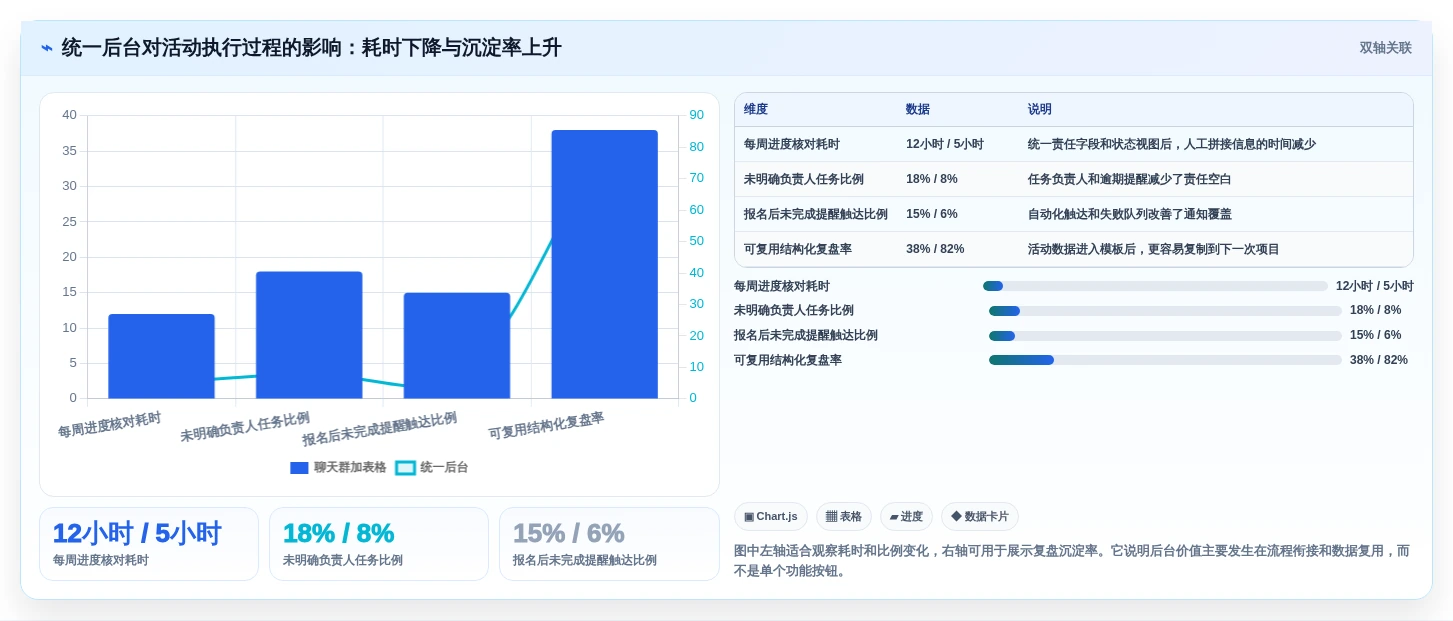Click the description 任务负责人和逾期提醒减少了责任空白

[x=1130, y=179]
